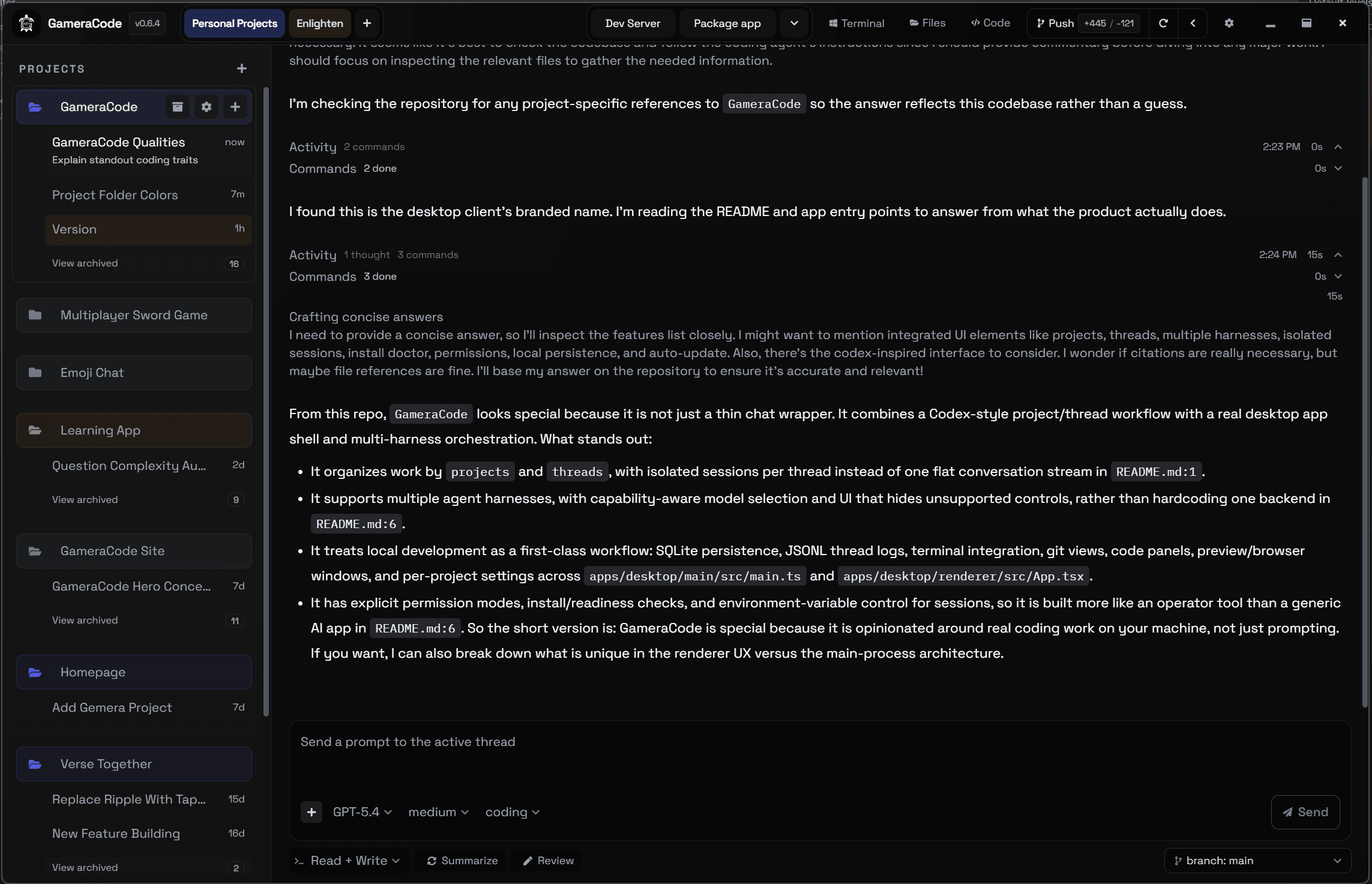This screenshot has width=1372, height=884.
Task: View archived threads under Verse Together
Action: click(x=148, y=868)
